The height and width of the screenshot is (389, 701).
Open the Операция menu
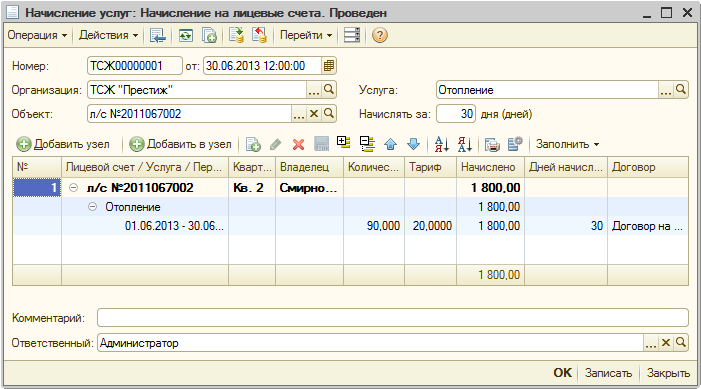[x=37, y=35]
